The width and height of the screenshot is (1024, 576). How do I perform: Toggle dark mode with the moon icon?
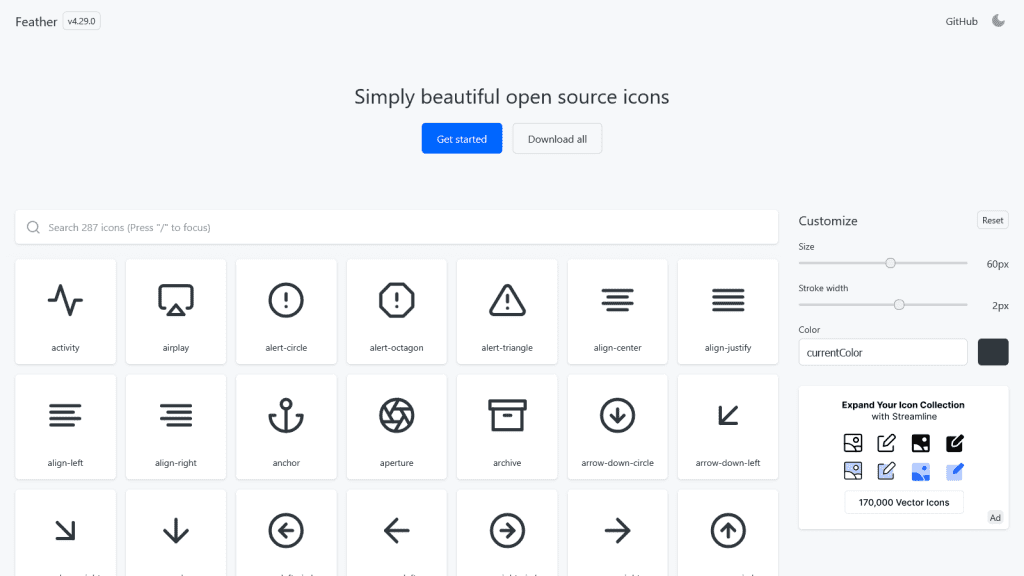pyautogui.click(x=997, y=20)
